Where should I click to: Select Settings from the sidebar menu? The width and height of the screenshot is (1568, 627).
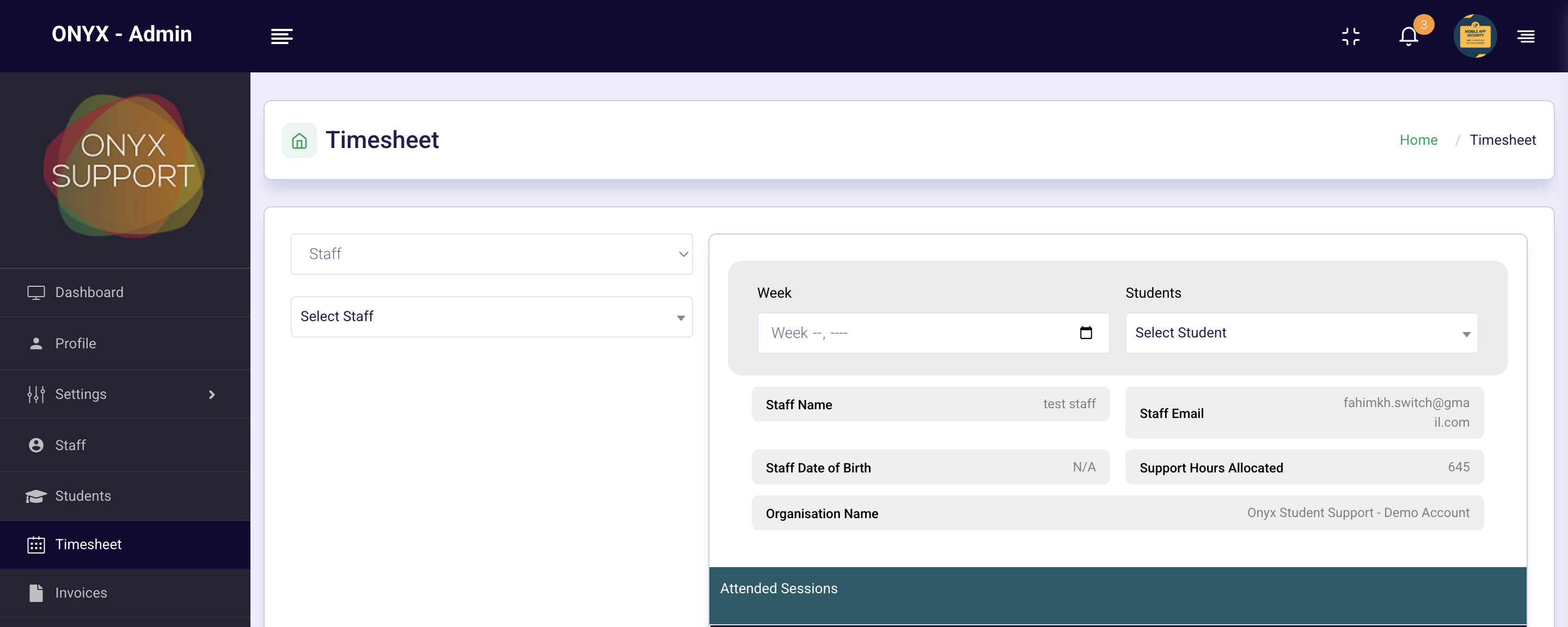coord(81,395)
